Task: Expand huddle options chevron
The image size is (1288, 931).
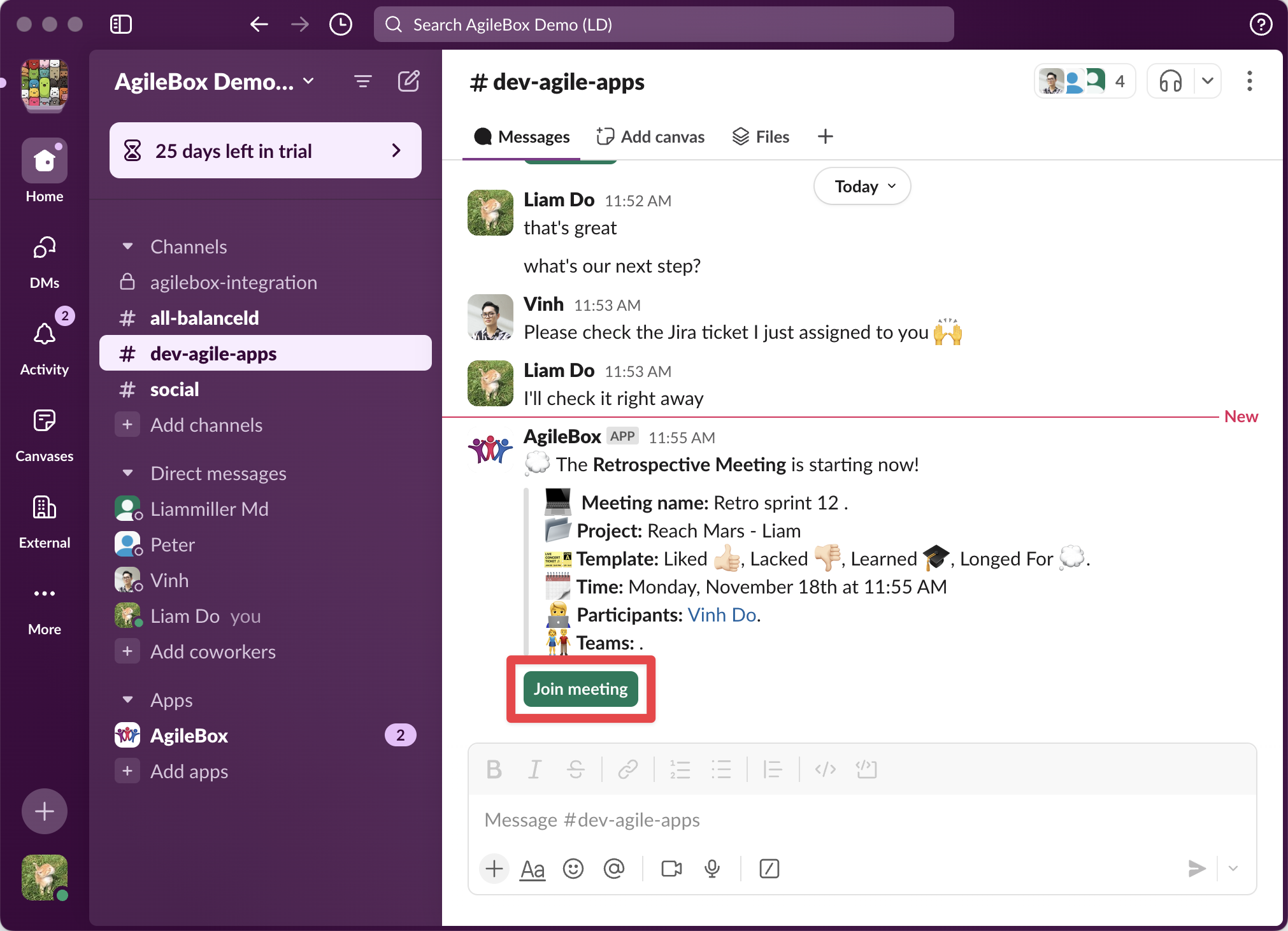Action: [1207, 82]
